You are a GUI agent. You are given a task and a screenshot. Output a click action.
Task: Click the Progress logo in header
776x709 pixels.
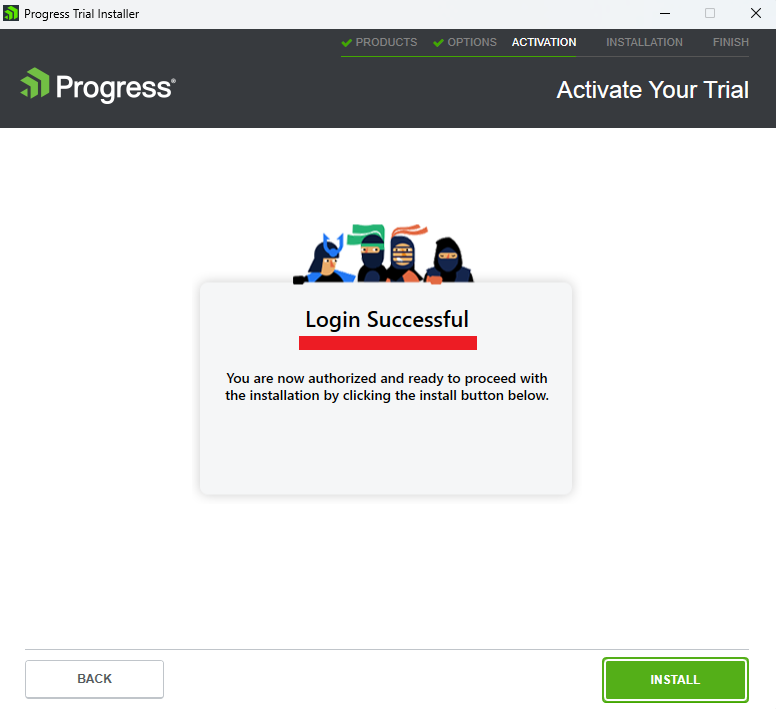point(98,84)
